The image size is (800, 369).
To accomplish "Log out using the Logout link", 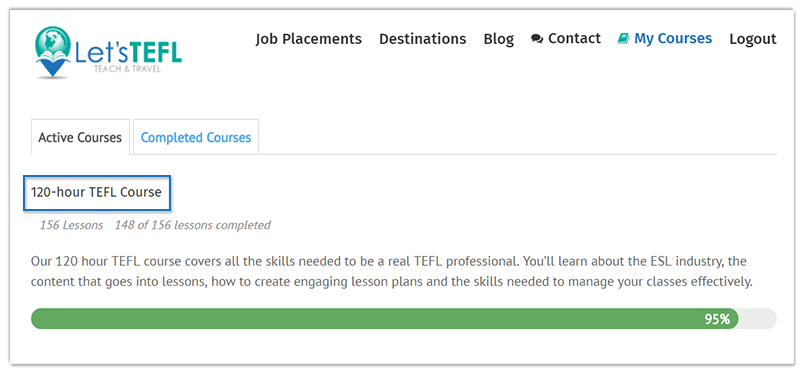I will click(x=753, y=39).
